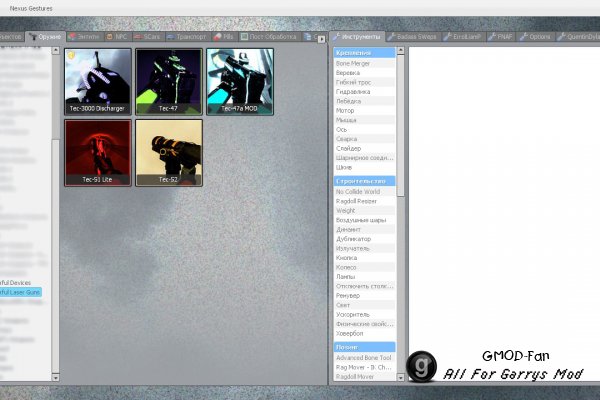Image resolution: width=600 pixels, height=400 pixels.
Task: Select the Мотор tool
Action: pos(364,111)
